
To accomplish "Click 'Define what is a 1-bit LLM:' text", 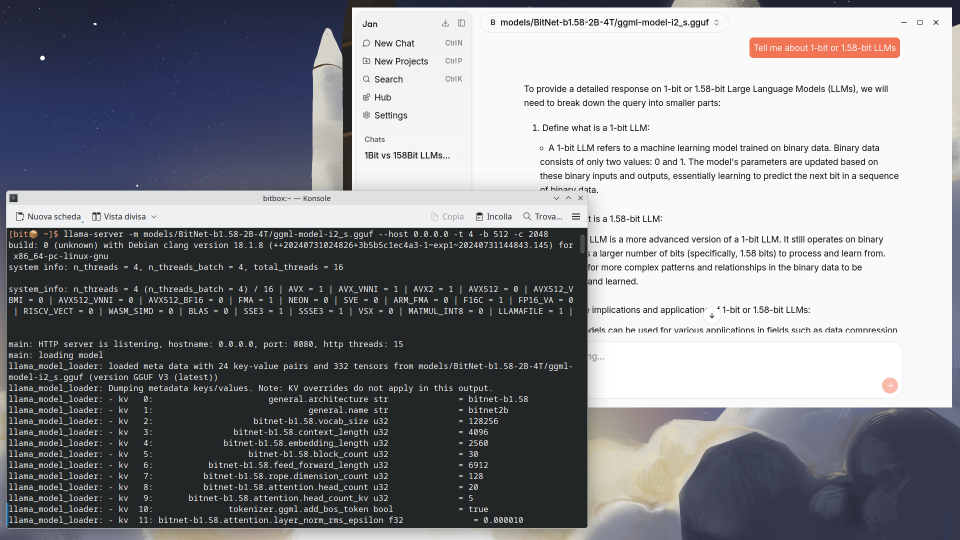I will [596, 128].
